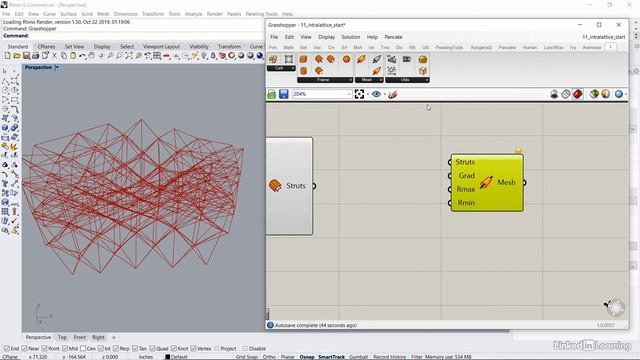Switch to the LunchBox component tab
This screenshot has height=360, width=640.
tap(553, 47)
